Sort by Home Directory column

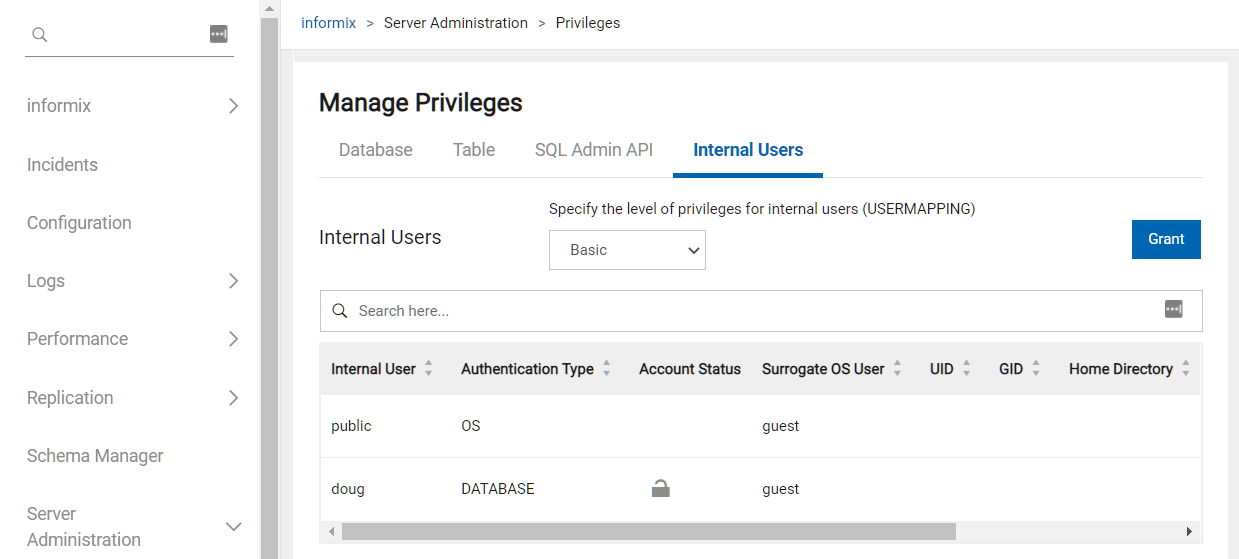(1185, 369)
